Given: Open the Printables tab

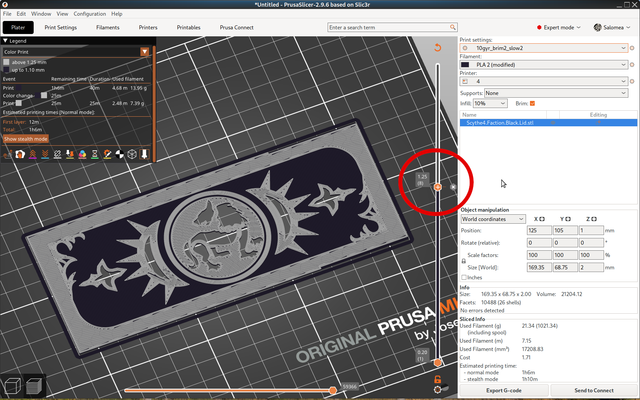Looking at the screenshot, I should tap(188, 27).
